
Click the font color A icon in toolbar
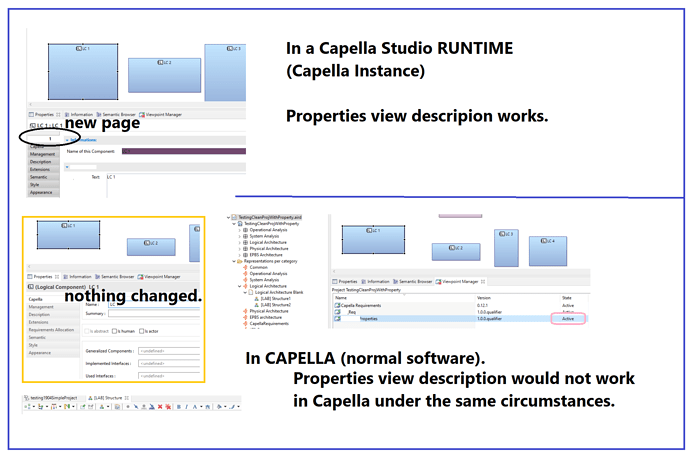(195, 407)
